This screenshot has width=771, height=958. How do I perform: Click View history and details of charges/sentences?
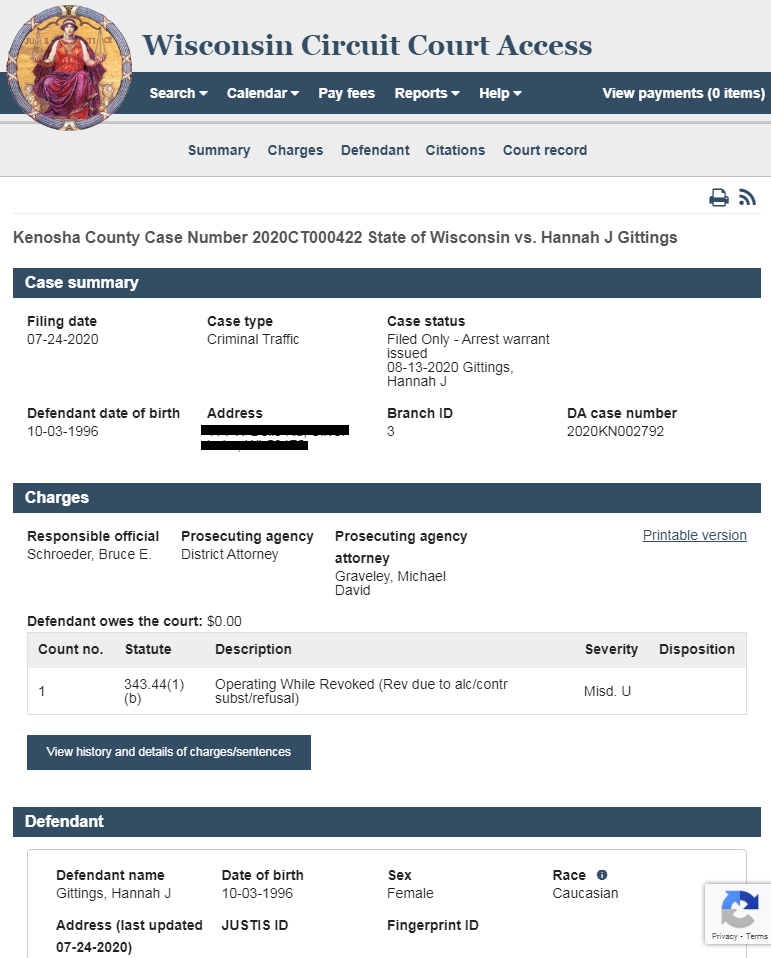tap(169, 752)
